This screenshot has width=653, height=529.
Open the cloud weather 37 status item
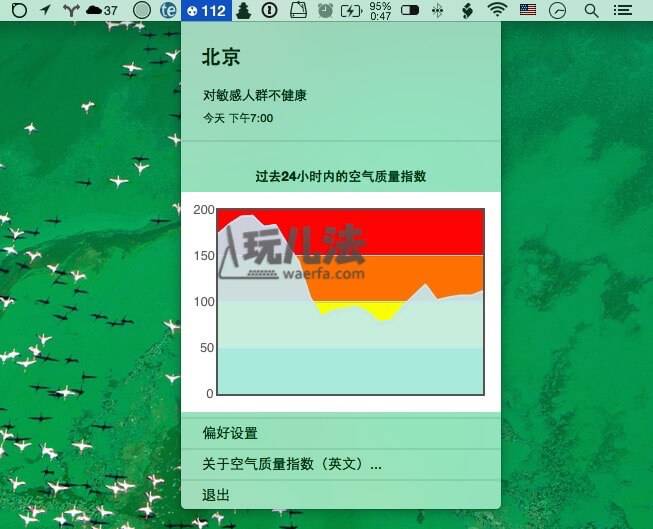[x=102, y=10]
